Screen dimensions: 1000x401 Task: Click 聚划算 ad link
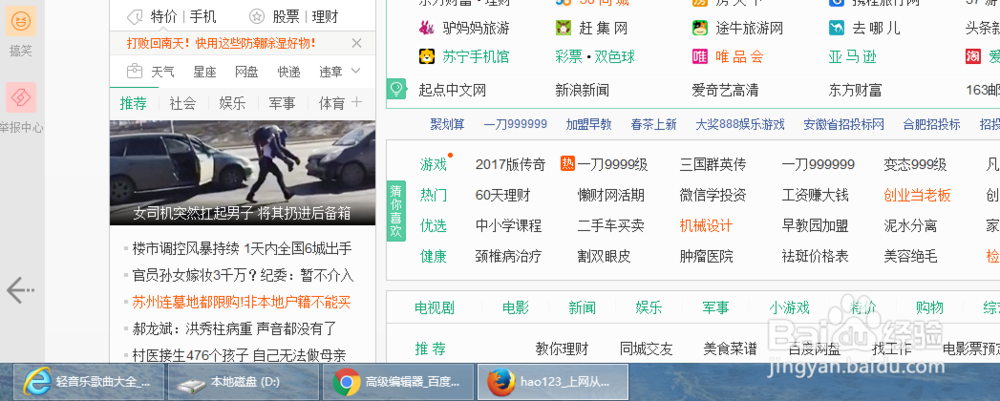click(x=448, y=124)
